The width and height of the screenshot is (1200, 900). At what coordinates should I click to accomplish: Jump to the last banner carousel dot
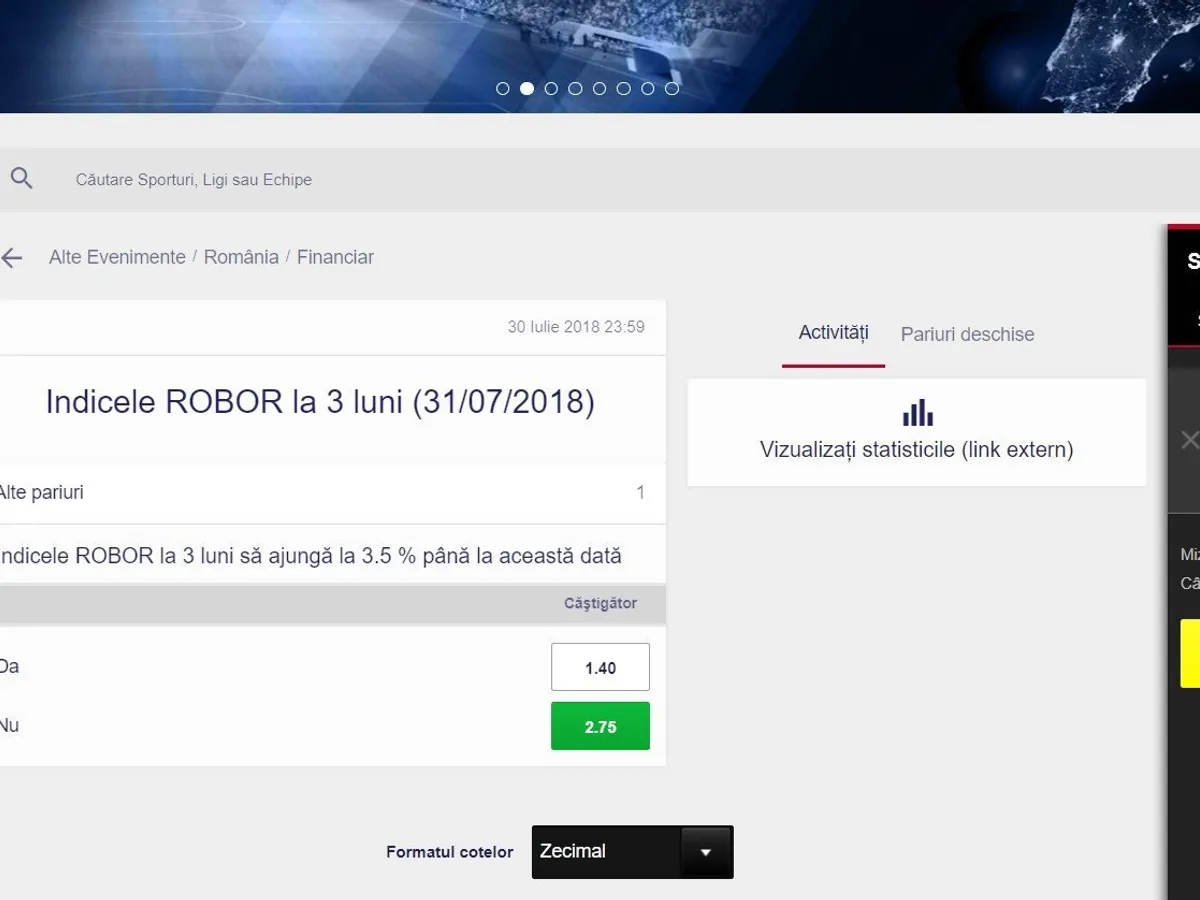click(672, 88)
